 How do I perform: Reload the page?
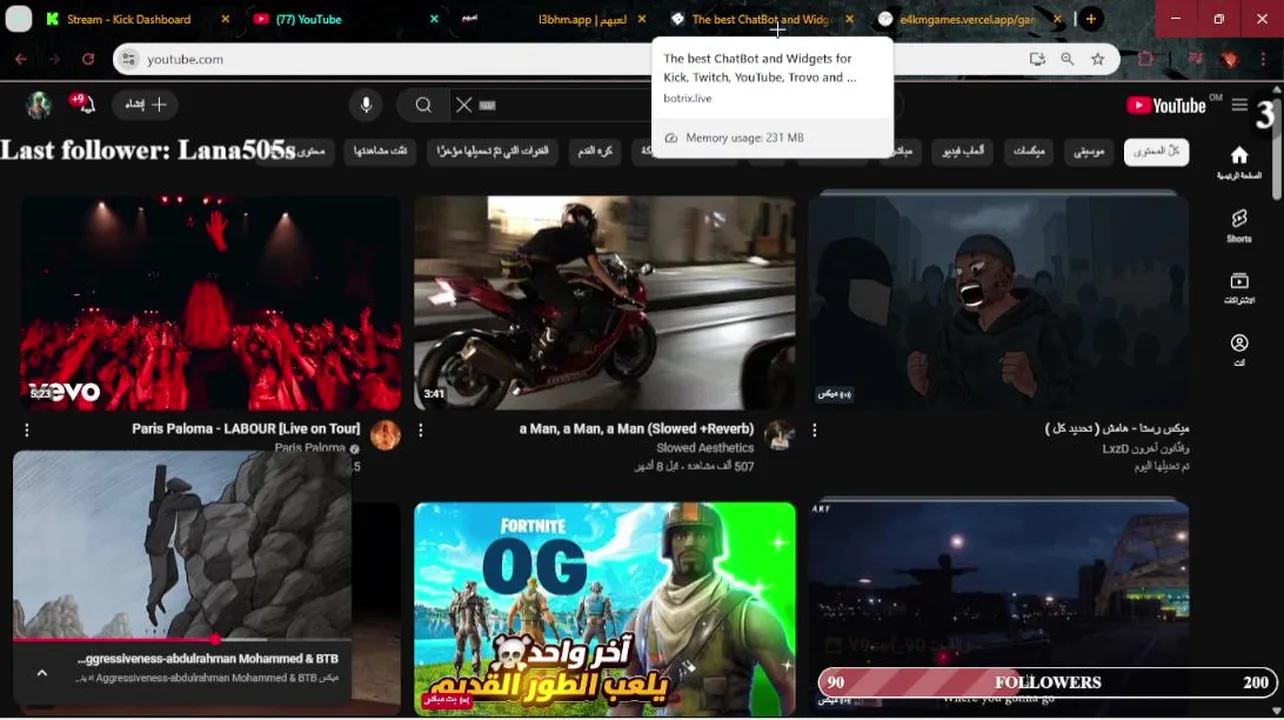click(88, 59)
